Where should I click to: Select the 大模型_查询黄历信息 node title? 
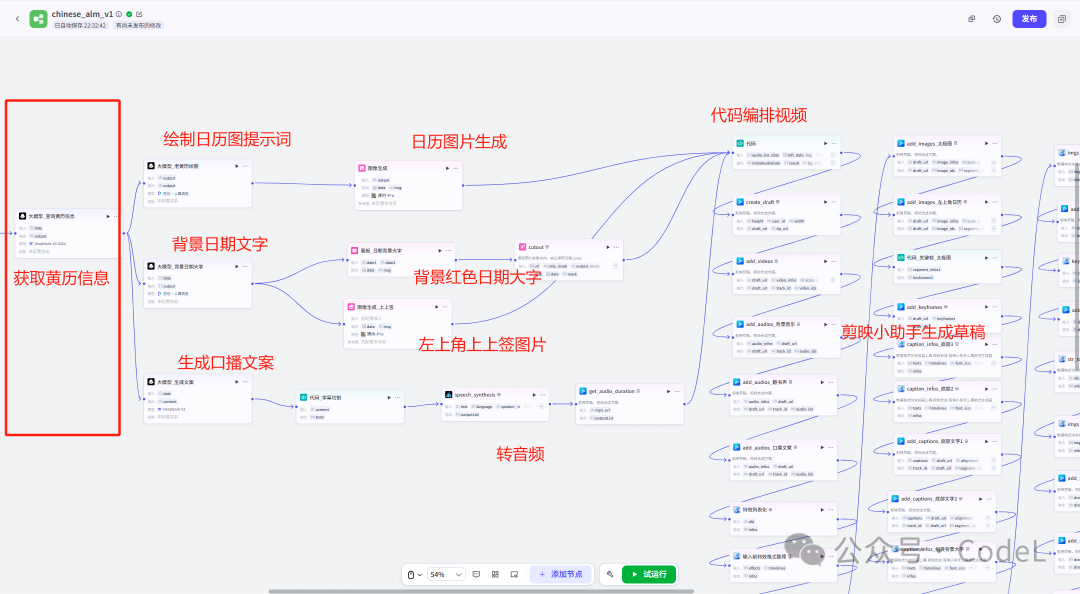[52, 216]
